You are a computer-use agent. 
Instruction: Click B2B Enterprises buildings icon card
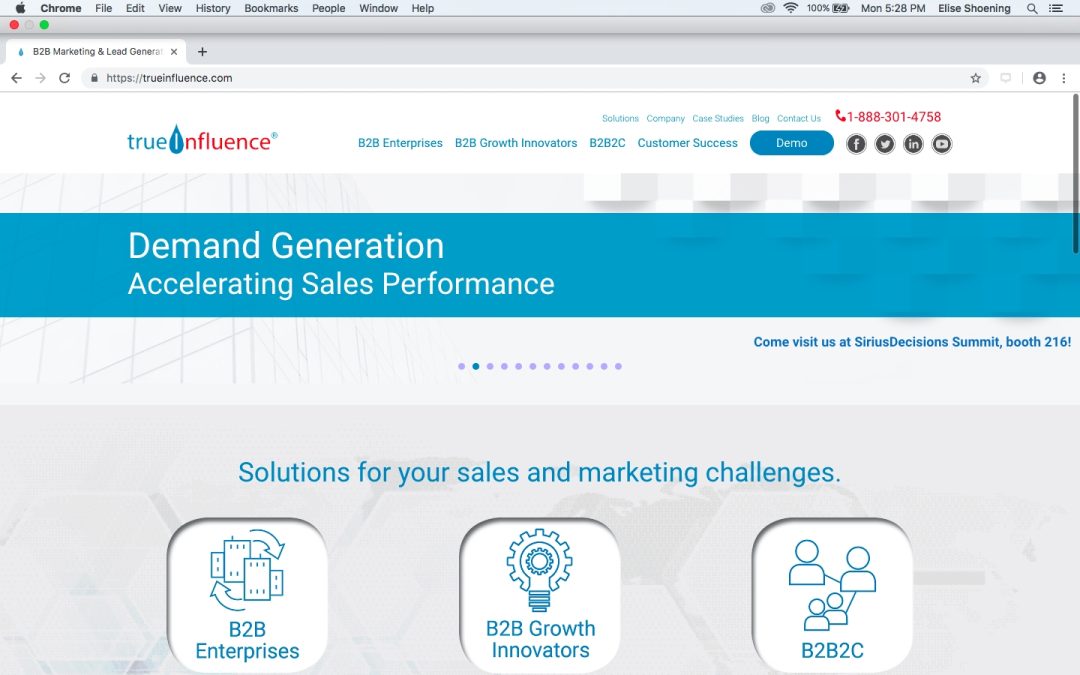coord(247,596)
